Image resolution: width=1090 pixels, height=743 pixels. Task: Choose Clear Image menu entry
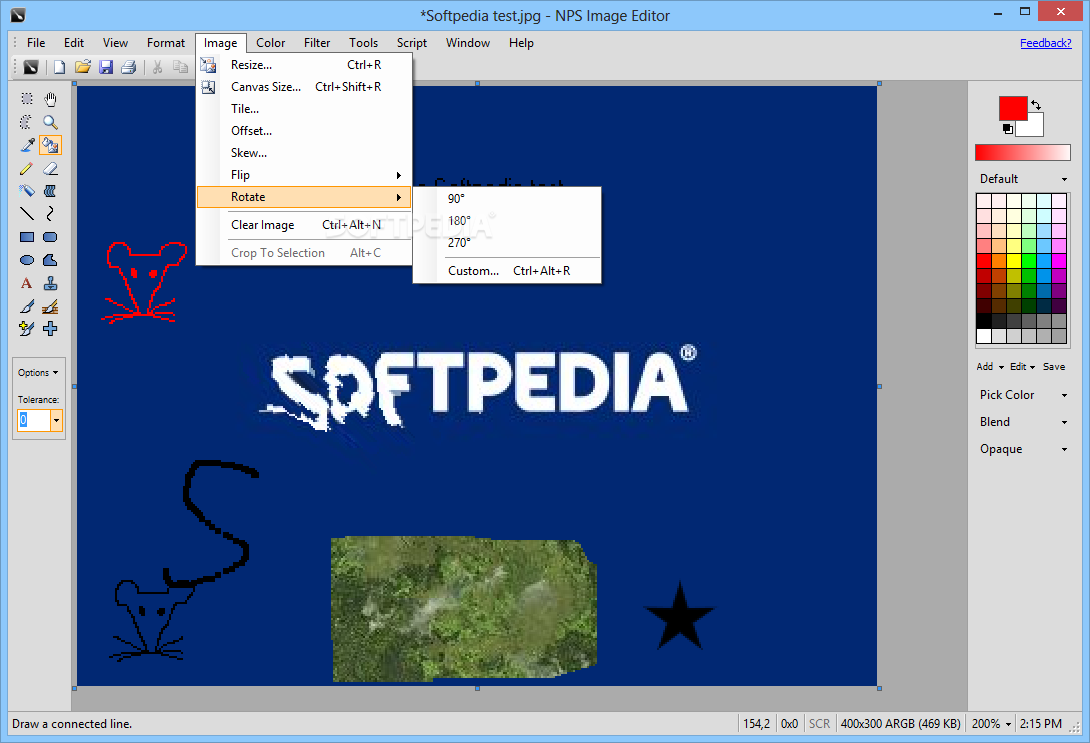click(x=304, y=225)
